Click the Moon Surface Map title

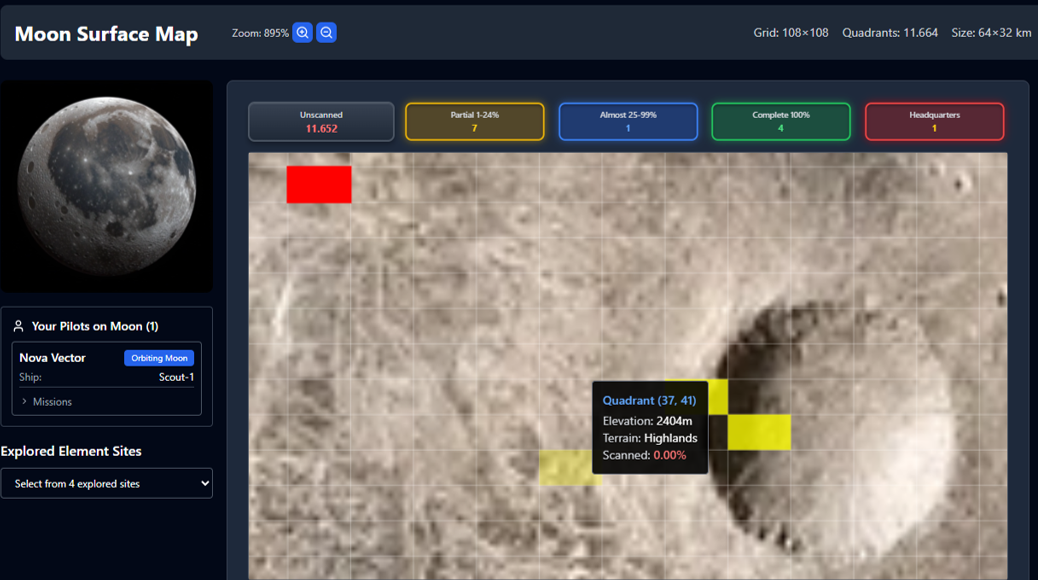pos(106,34)
